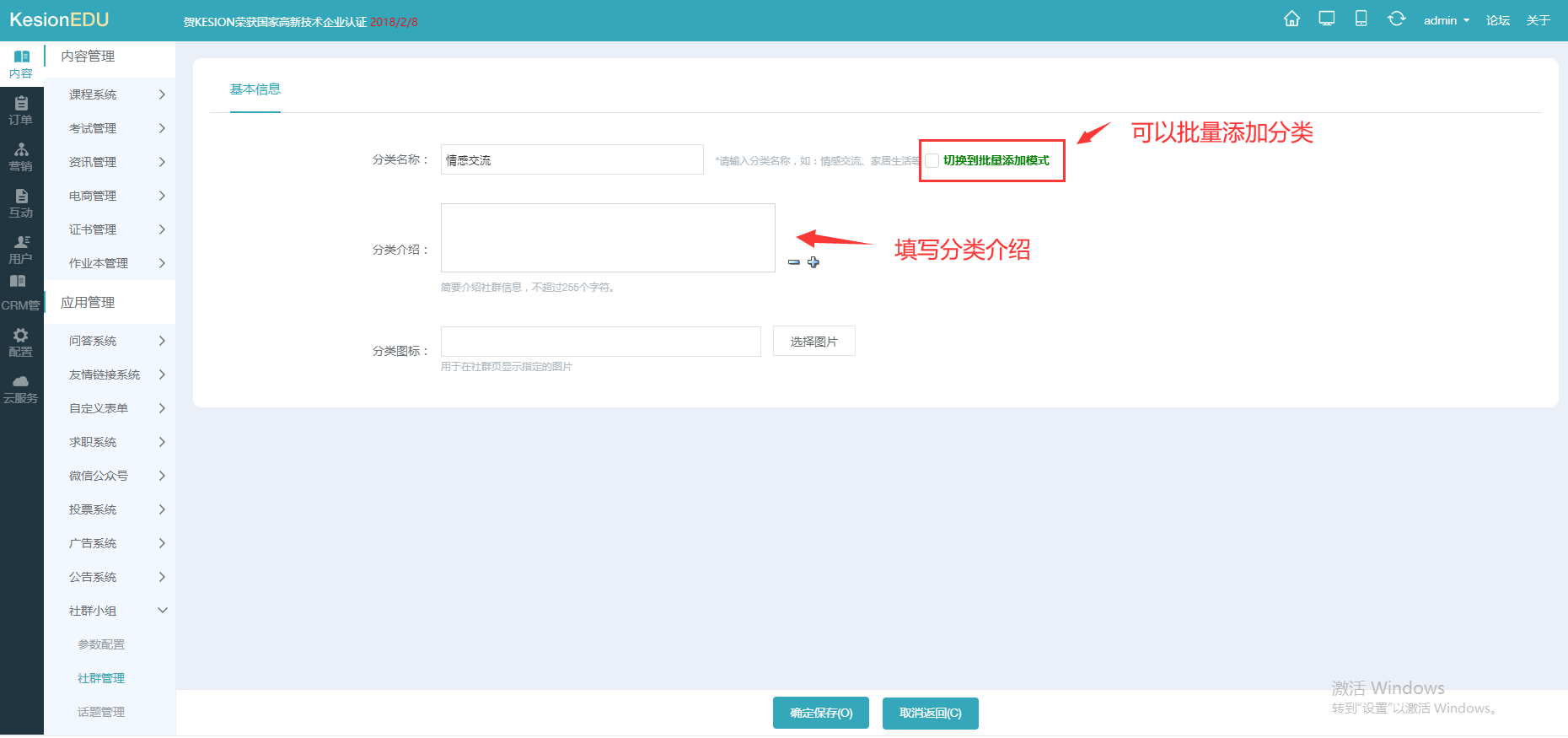Open 参数配置 submenu item

101,644
